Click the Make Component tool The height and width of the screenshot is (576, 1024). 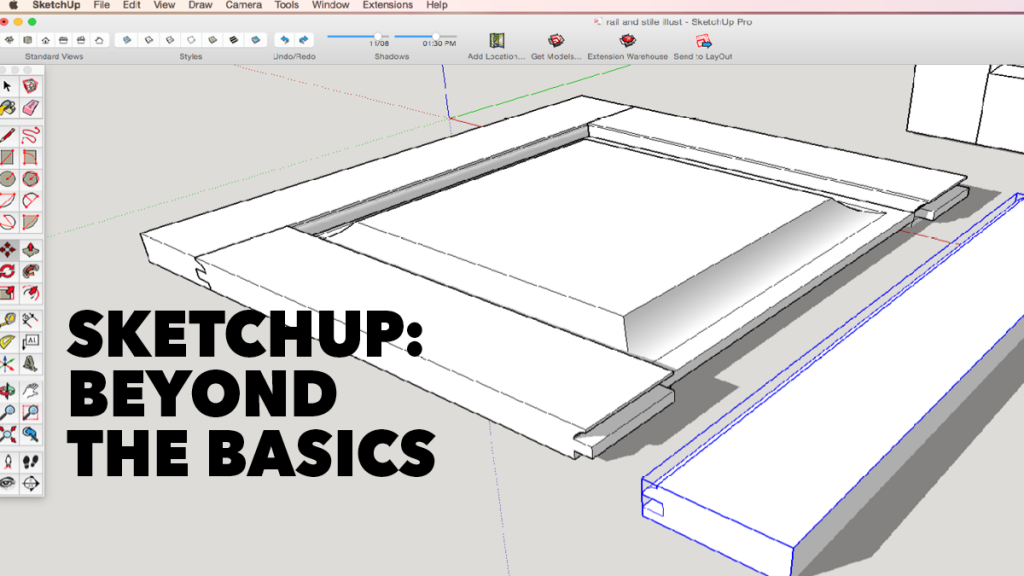point(30,86)
